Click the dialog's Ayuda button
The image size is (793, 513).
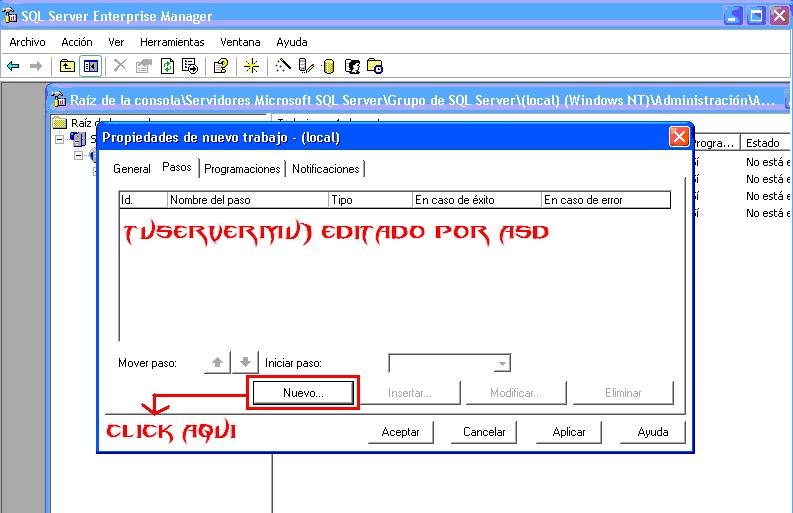click(x=653, y=432)
